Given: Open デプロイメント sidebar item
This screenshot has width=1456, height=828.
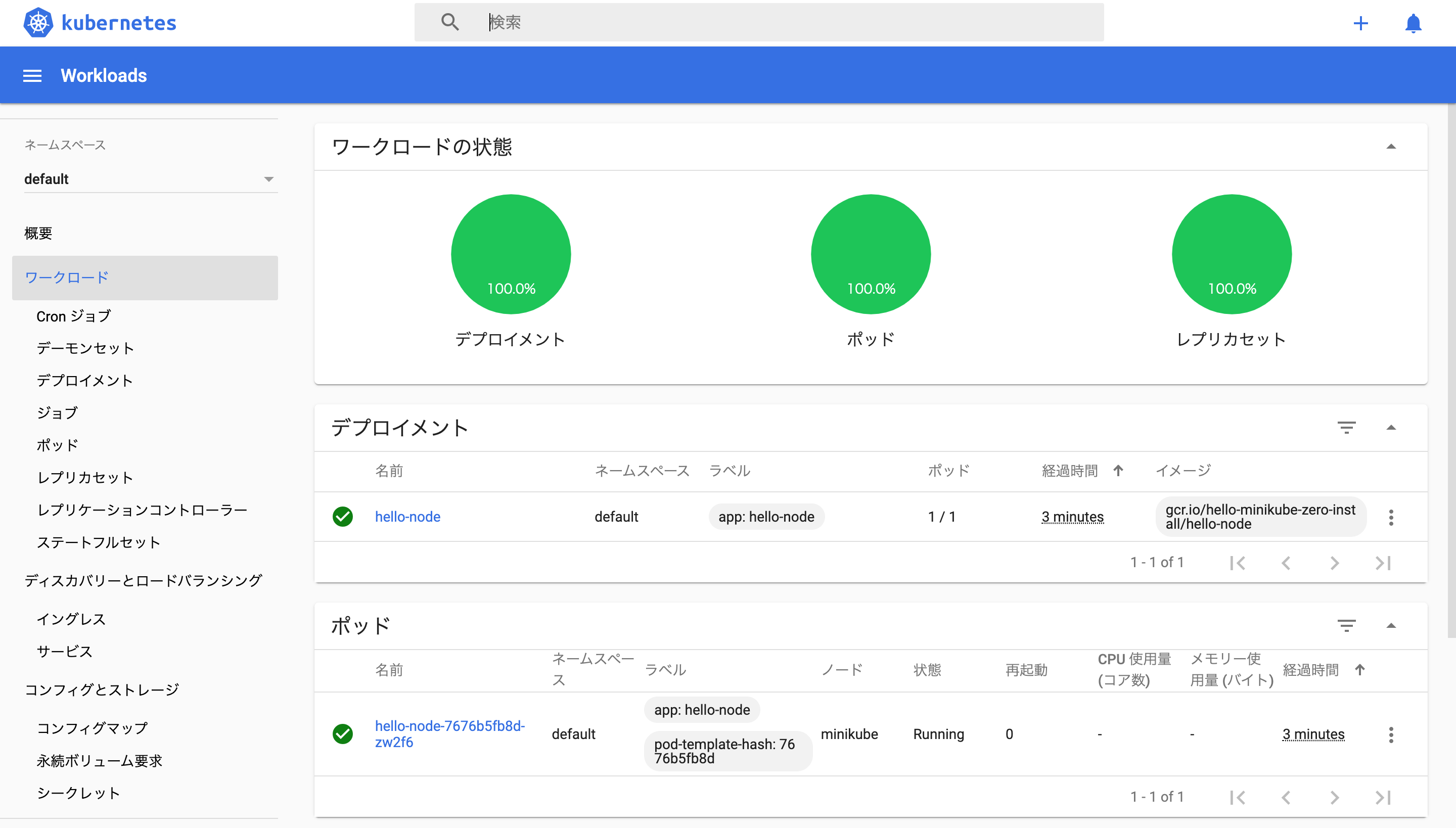Looking at the screenshot, I should pos(85,381).
